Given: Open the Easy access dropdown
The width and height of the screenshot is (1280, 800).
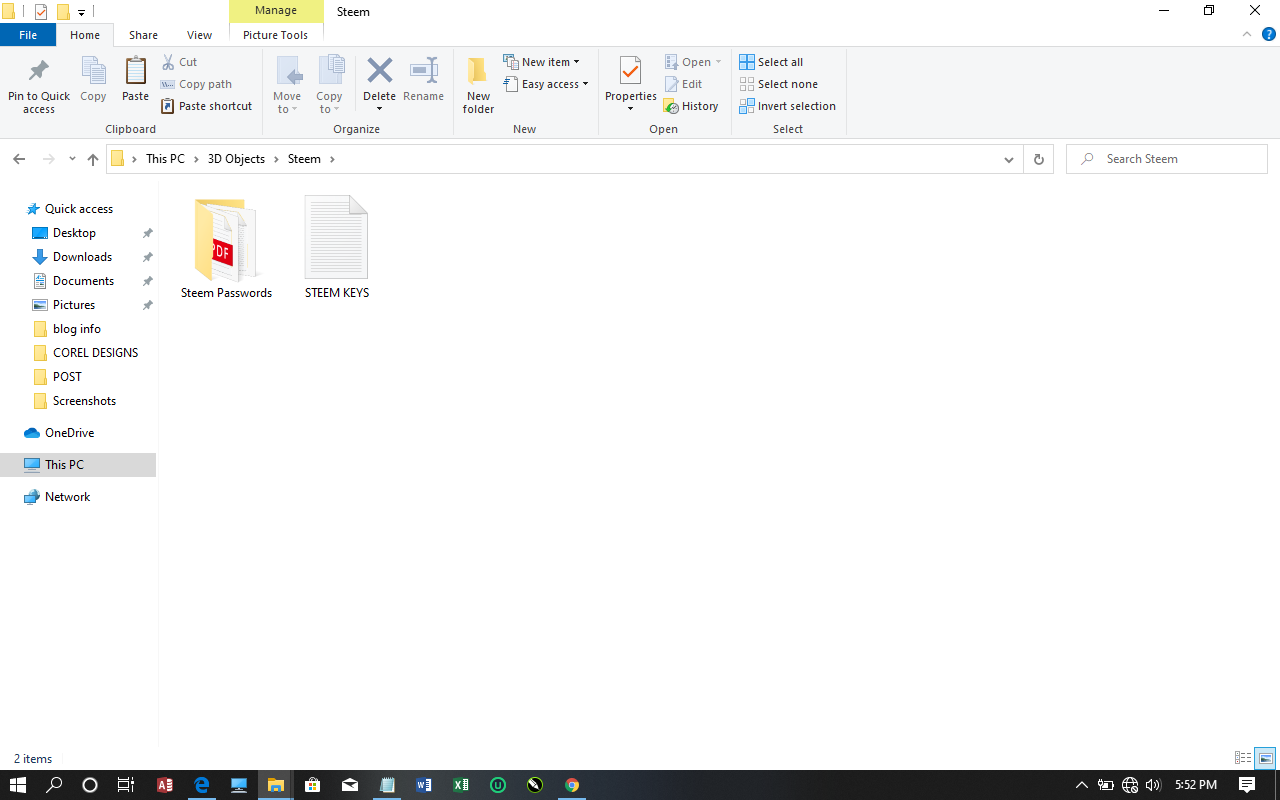Looking at the screenshot, I should pos(546,84).
